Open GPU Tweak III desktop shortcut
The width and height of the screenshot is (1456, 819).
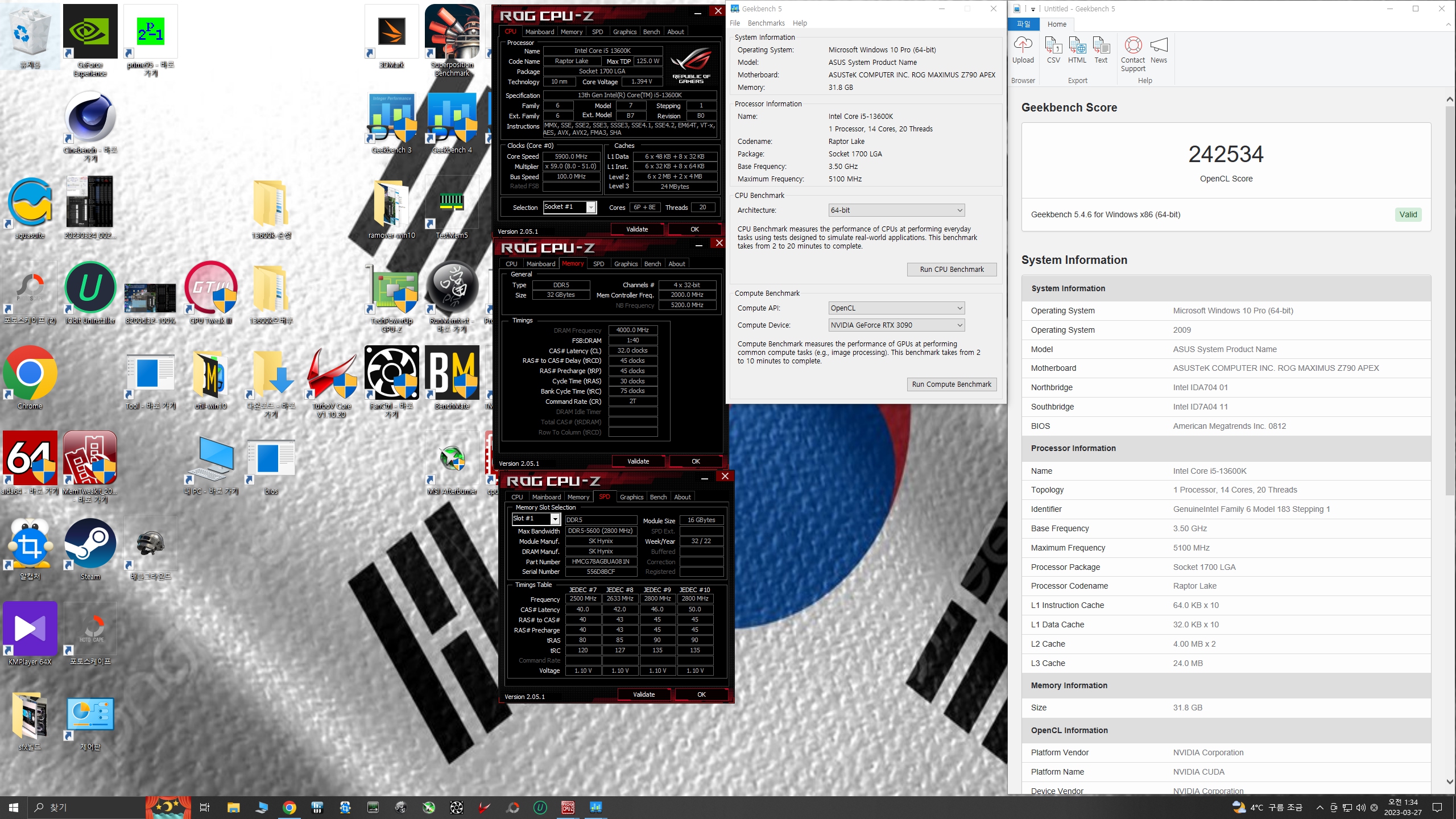pos(211,293)
